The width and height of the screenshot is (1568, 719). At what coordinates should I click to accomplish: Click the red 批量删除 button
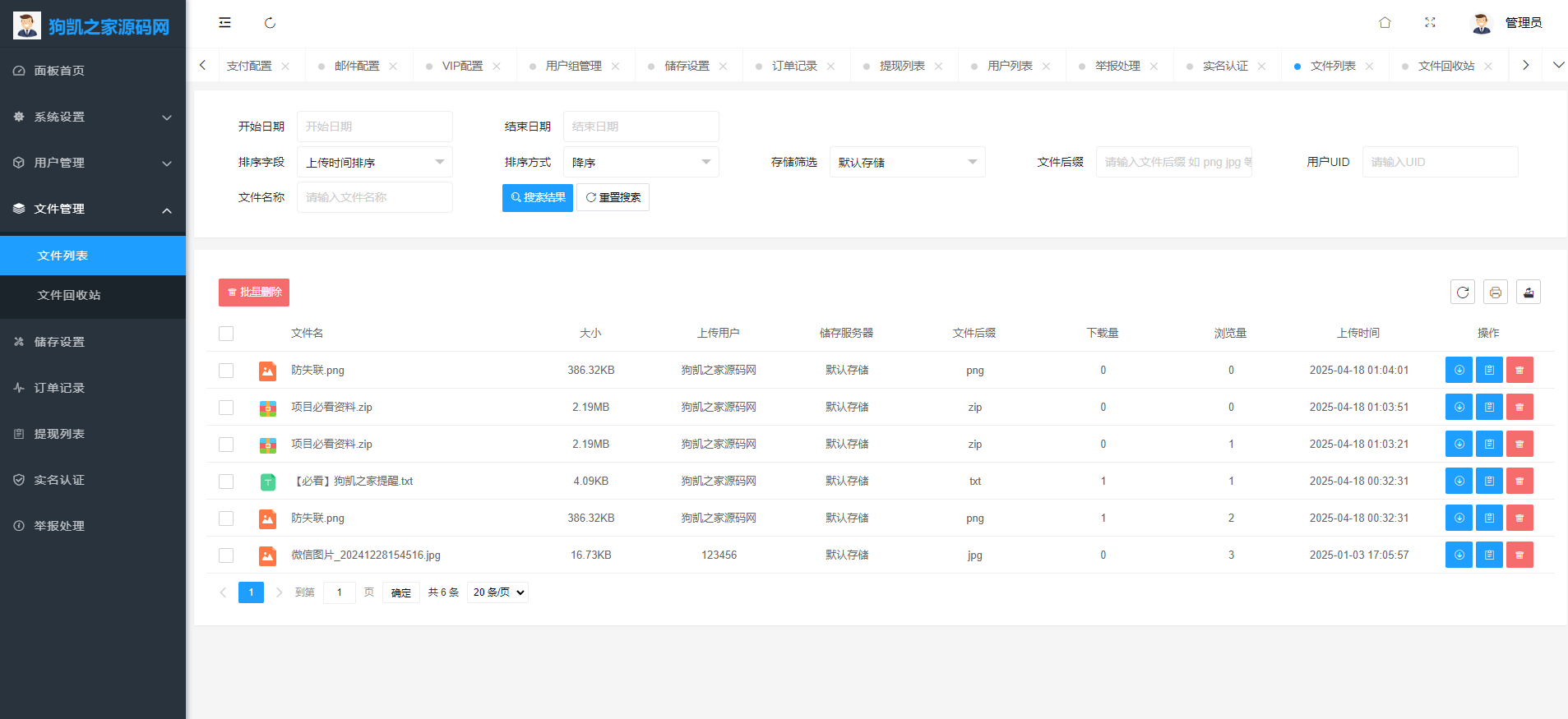254,293
